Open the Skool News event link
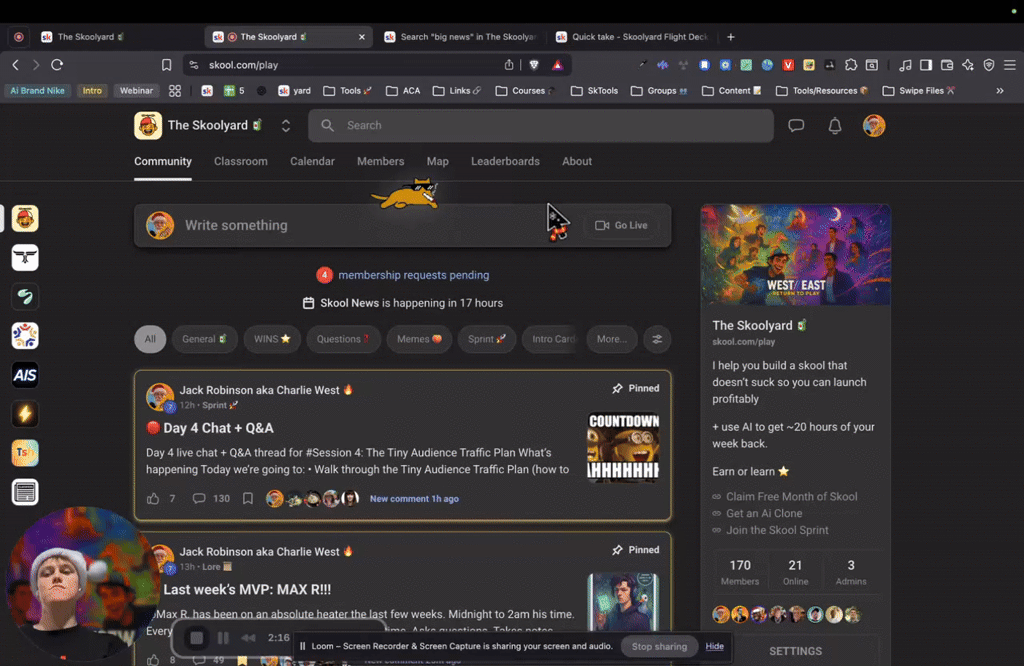 pyautogui.click(x=402, y=303)
